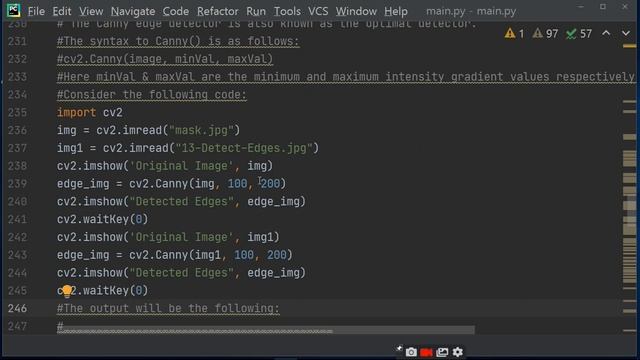Click the comment "#cv2.Canny(image, minVal, maxVal)"
Viewport: 640px width, 360px height.
pyautogui.click(x=165, y=59)
